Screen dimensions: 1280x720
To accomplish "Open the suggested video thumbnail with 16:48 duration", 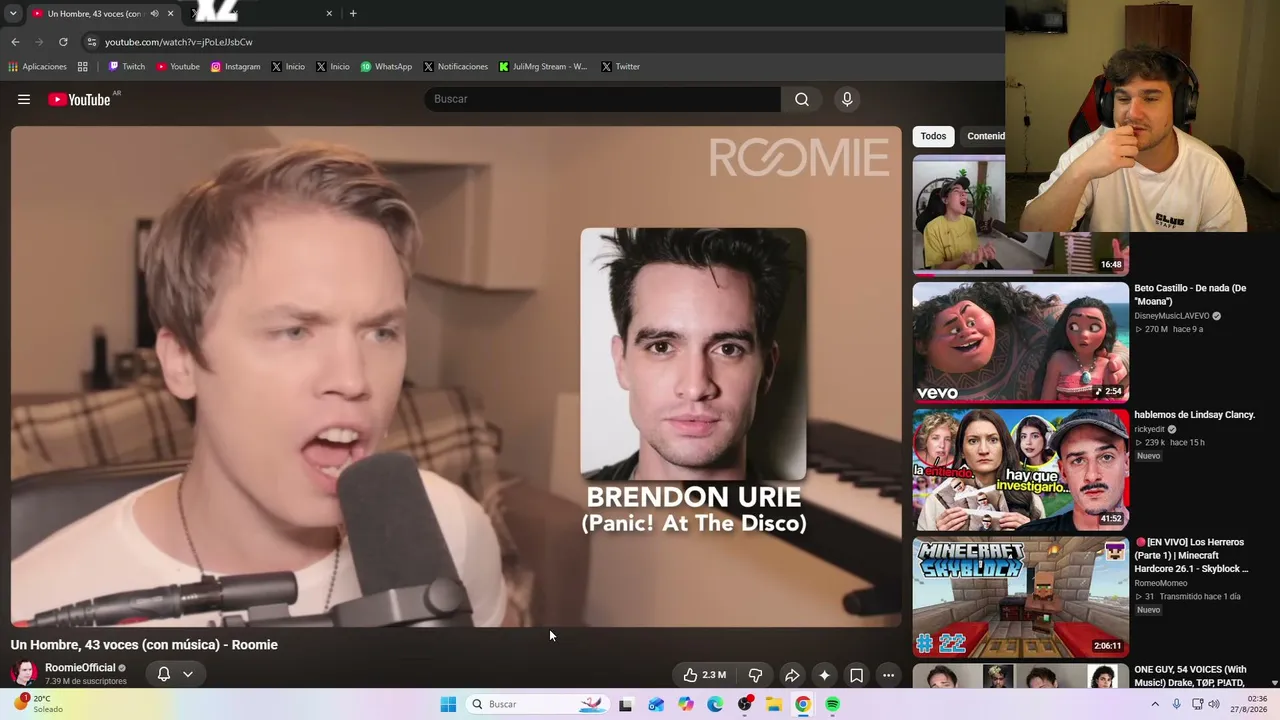I will 1020,215.
